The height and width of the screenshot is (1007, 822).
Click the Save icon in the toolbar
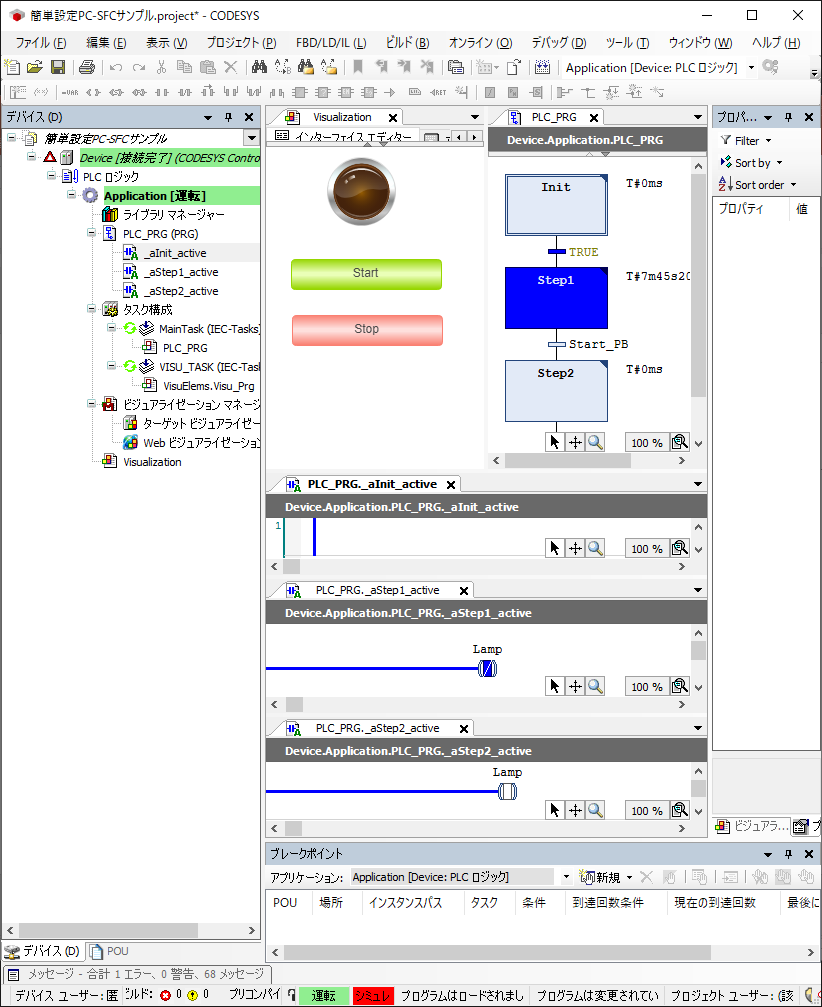pos(58,67)
